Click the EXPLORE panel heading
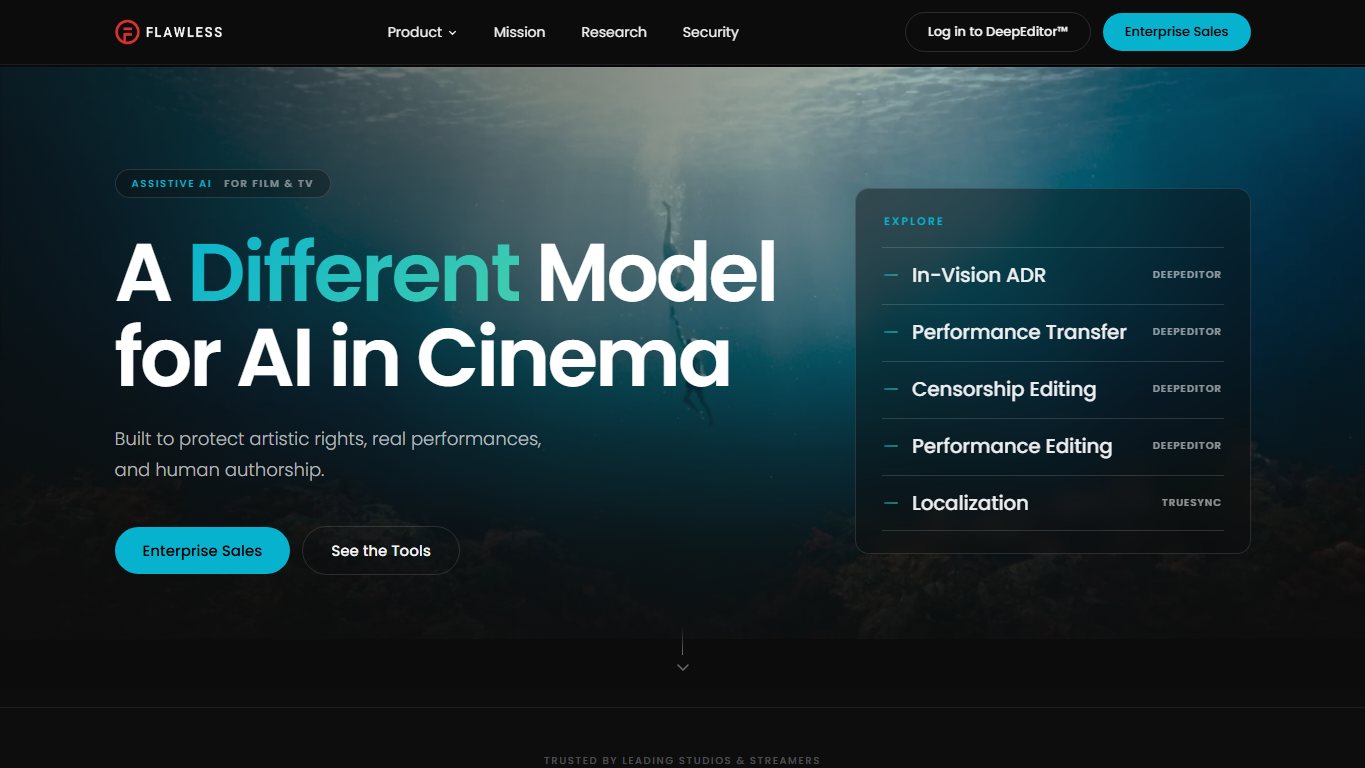1365x768 pixels. [x=914, y=221]
